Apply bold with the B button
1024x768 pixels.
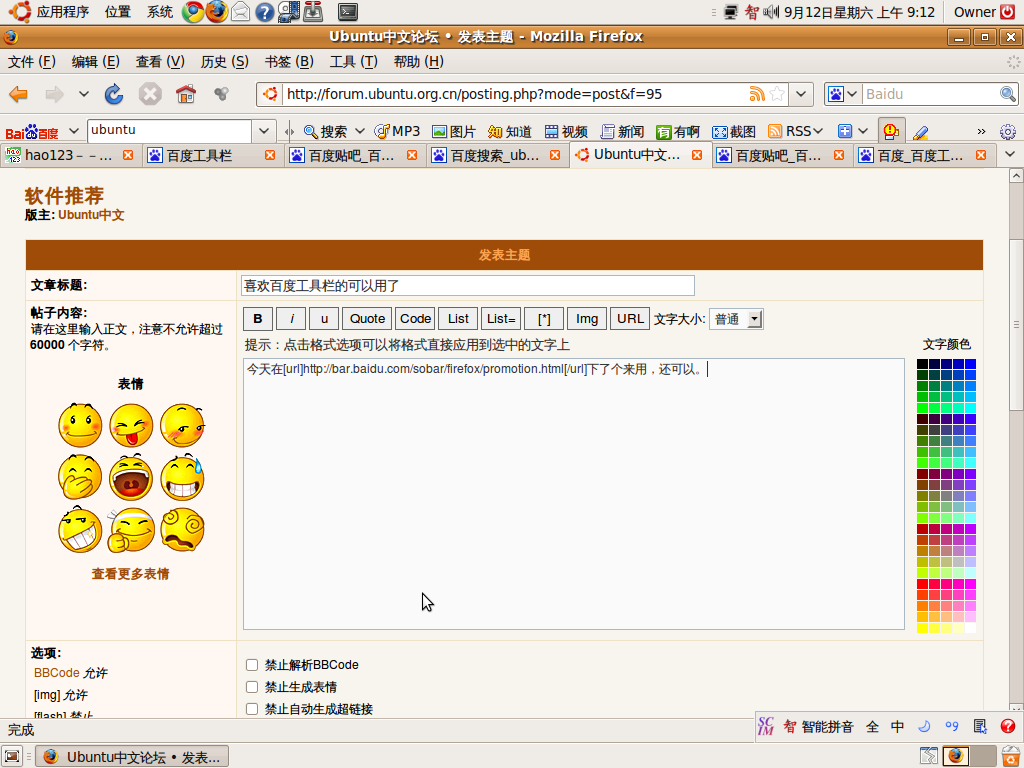(258, 319)
